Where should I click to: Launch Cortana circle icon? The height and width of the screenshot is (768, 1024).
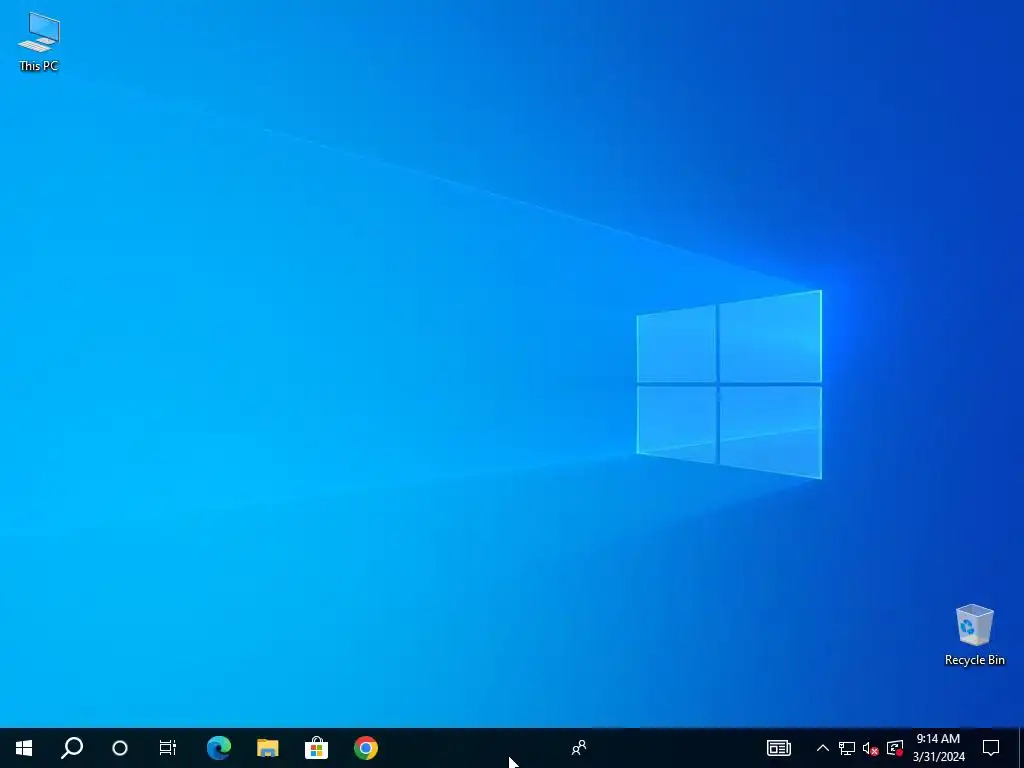pyautogui.click(x=120, y=748)
